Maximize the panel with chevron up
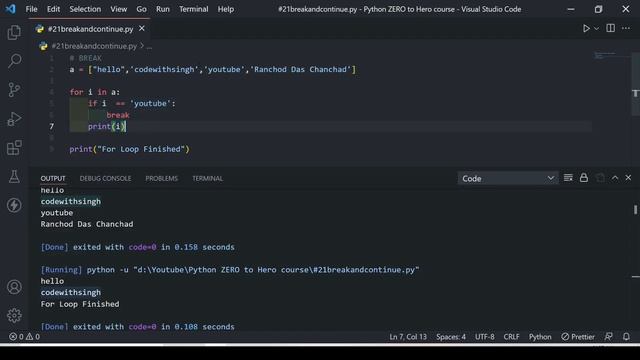640x360 pixels. (615, 178)
